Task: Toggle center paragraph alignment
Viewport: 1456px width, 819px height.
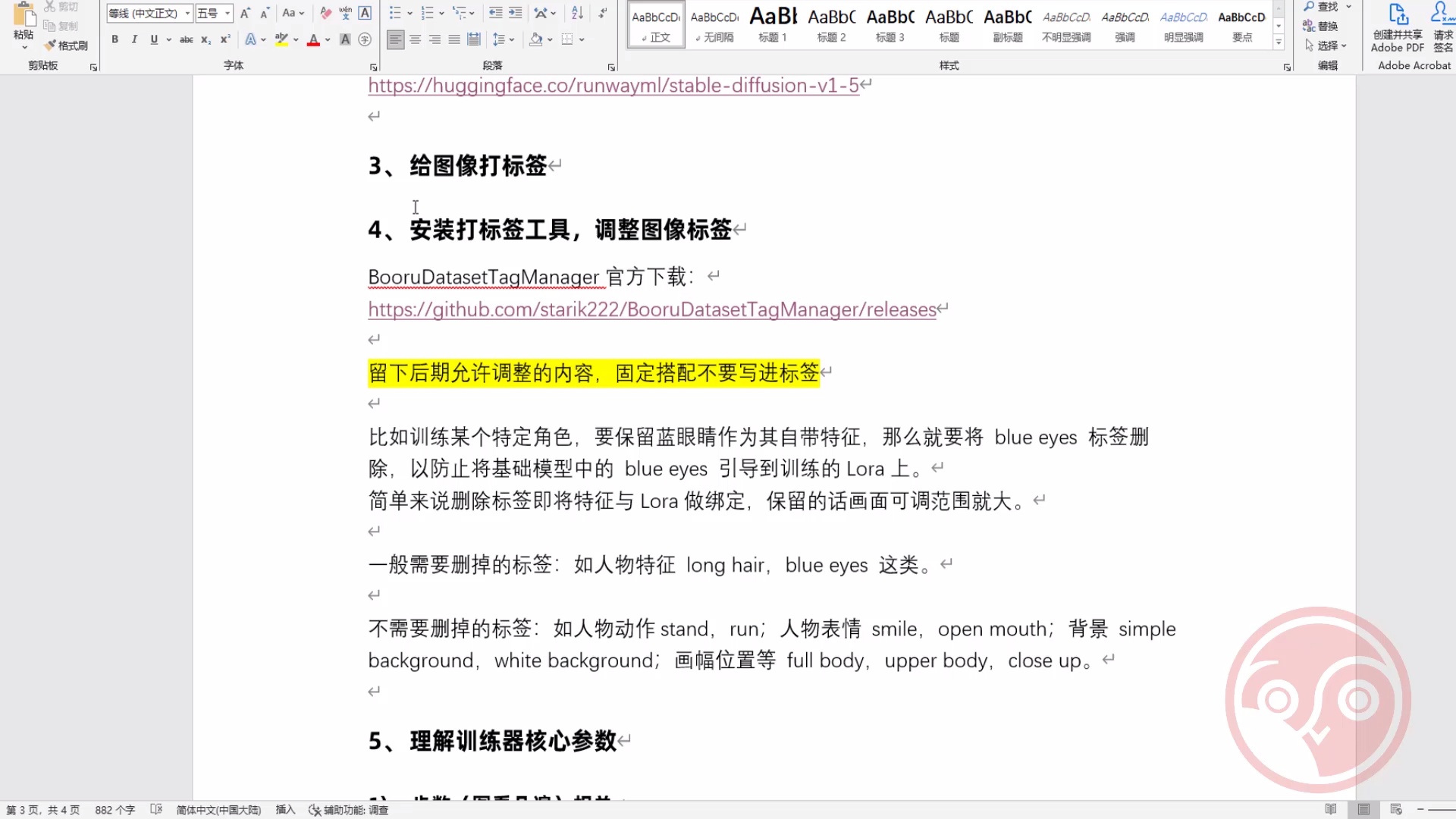Action: point(415,39)
